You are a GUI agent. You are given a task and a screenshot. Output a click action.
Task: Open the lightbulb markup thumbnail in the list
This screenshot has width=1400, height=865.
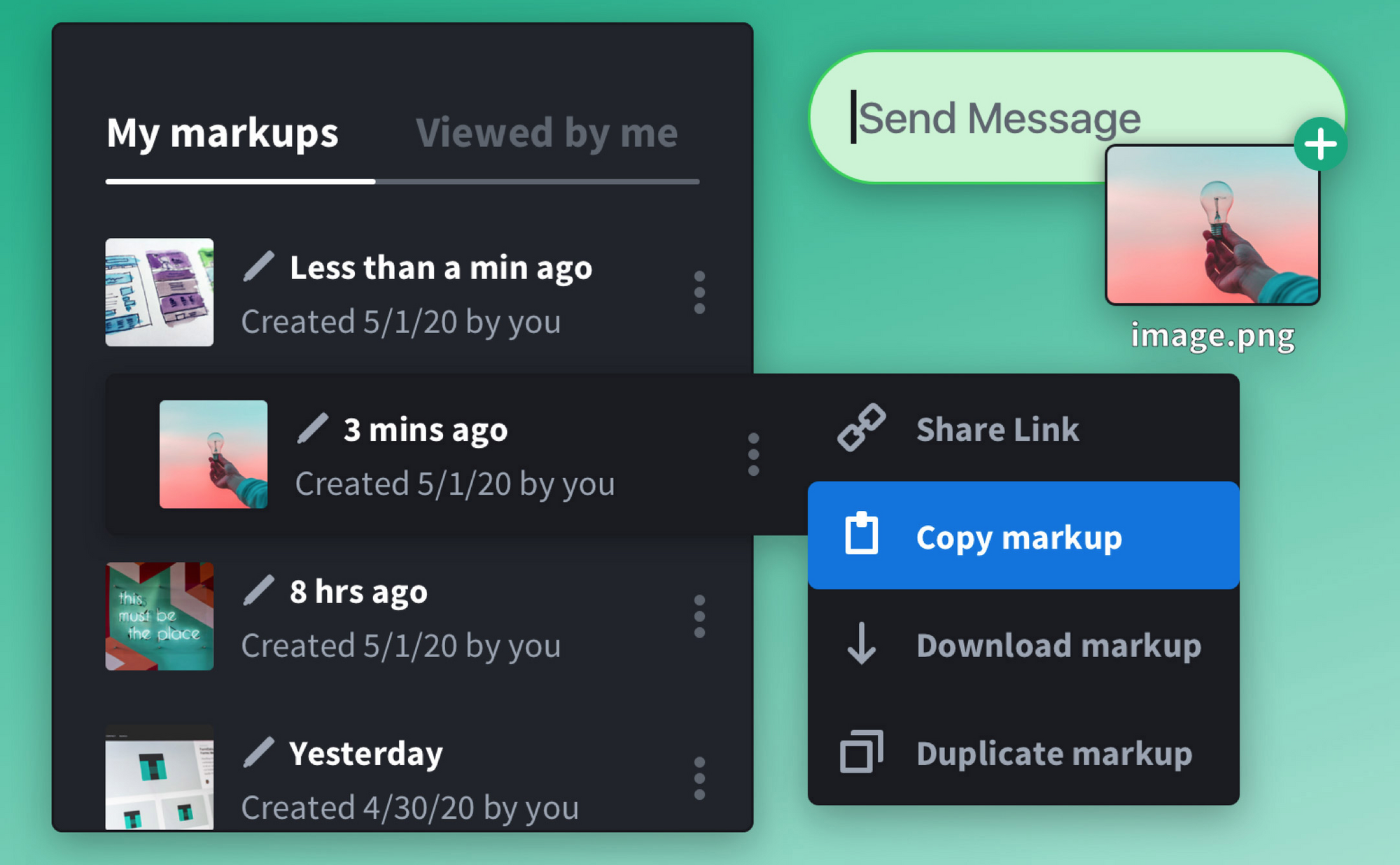tap(213, 454)
